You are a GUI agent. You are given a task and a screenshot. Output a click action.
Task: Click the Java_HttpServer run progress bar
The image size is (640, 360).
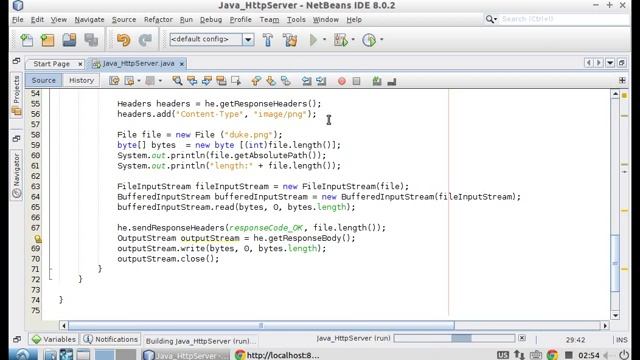point(454,338)
